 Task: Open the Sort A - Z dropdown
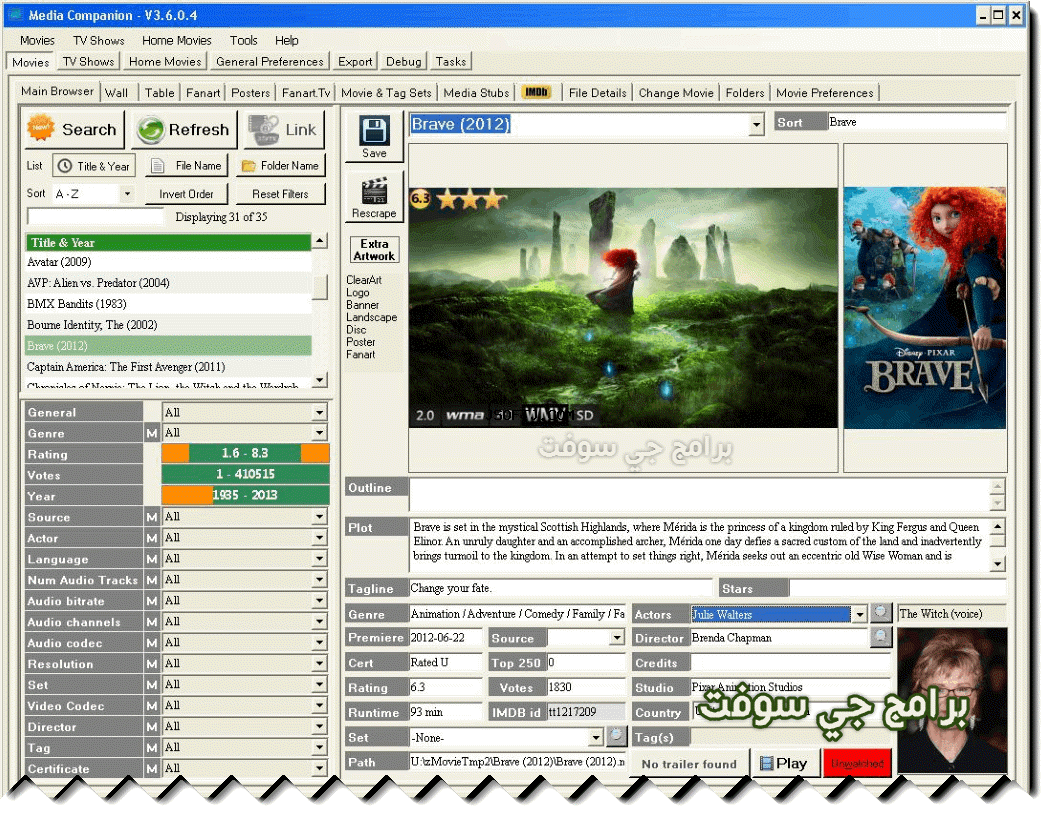point(126,194)
